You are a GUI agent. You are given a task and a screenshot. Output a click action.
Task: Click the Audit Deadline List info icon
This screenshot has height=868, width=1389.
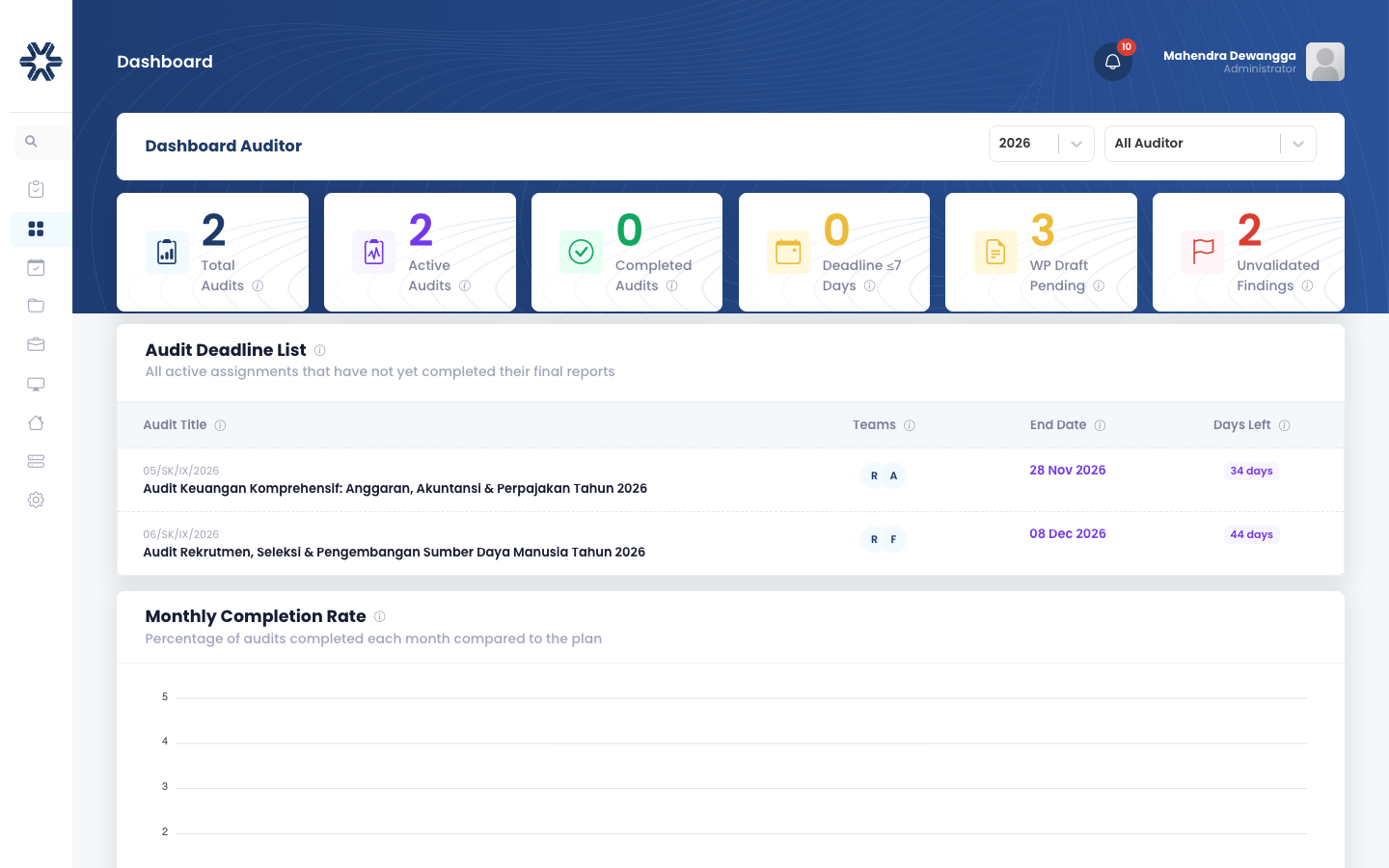320,350
